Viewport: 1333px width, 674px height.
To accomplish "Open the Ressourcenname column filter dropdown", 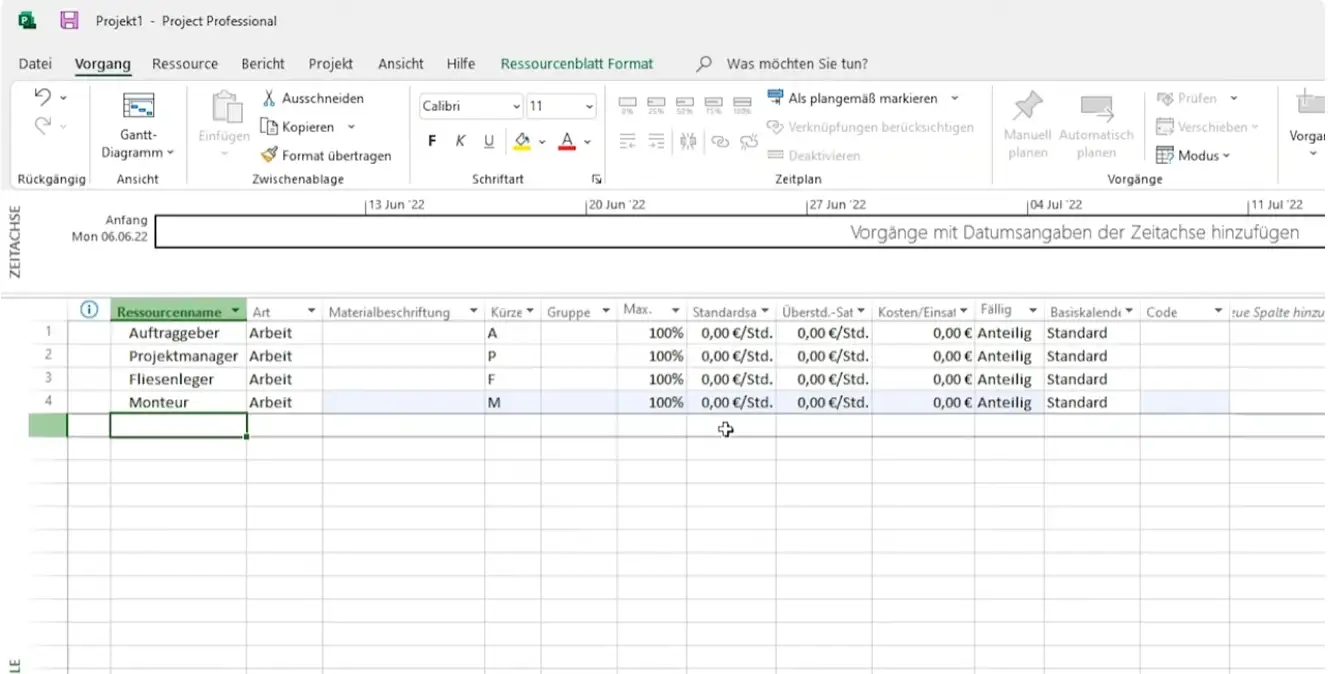I will click(x=235, y=312).
